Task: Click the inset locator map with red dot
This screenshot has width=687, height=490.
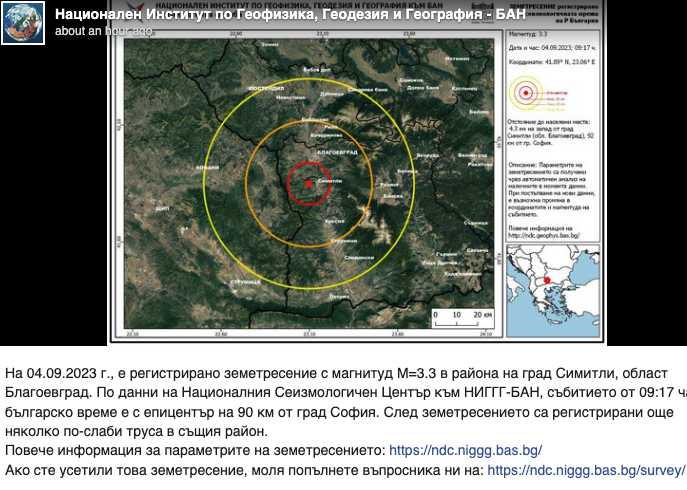Action: pos(553,291)
